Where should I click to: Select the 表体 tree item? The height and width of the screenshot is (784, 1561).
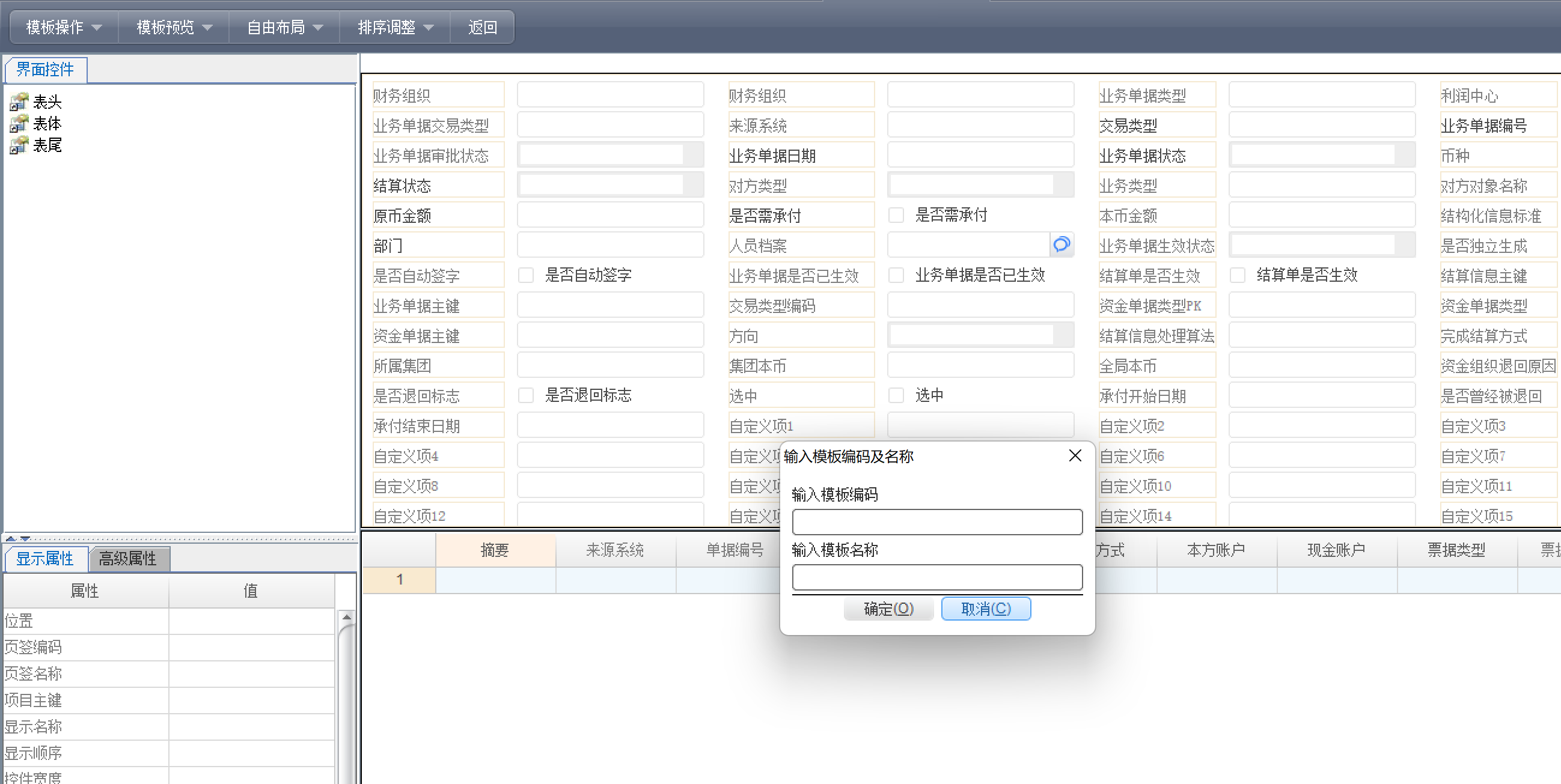47,124
